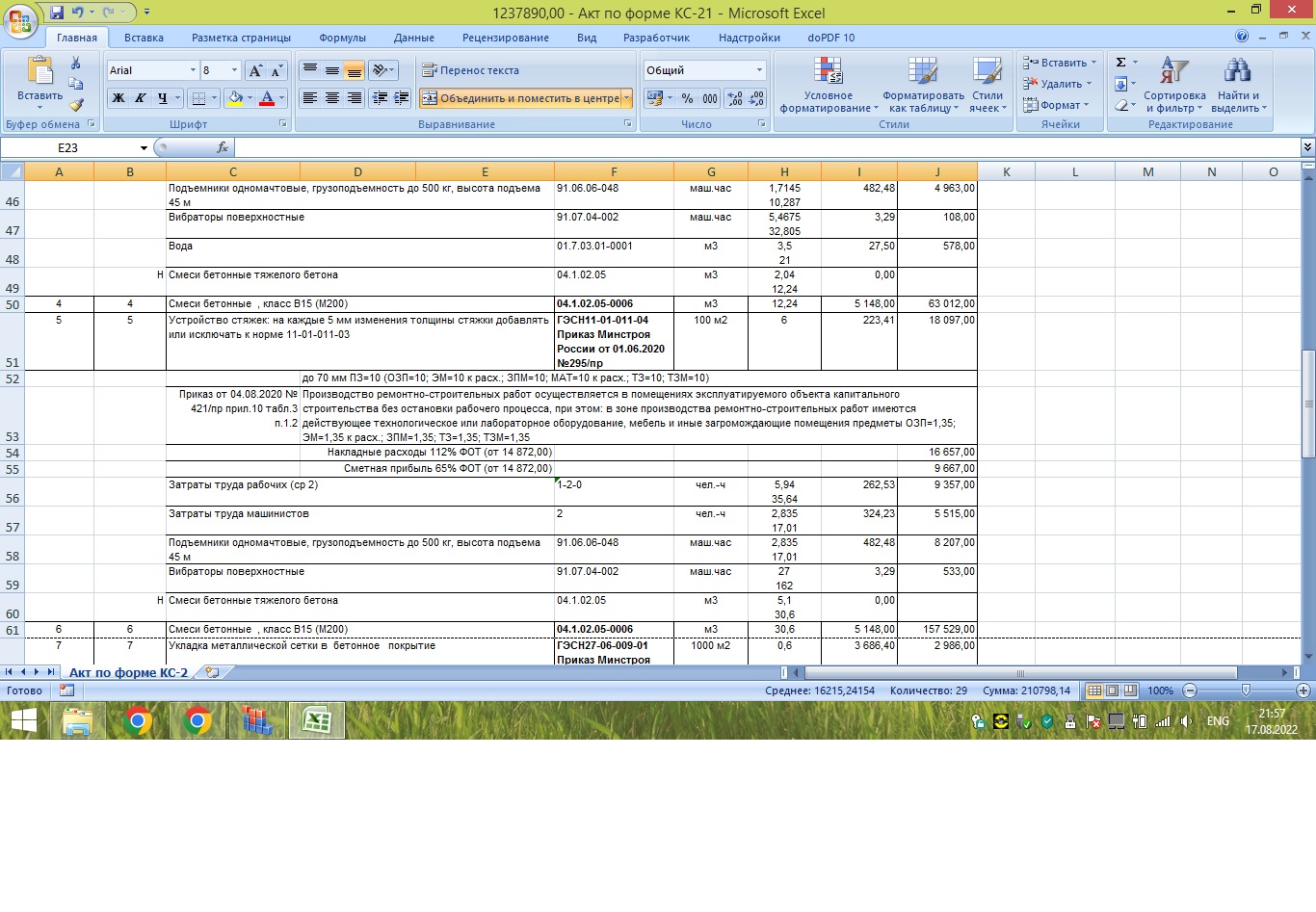Toggle bold Ж formatting
This screenshot has height=912, width=1316.
118,98
